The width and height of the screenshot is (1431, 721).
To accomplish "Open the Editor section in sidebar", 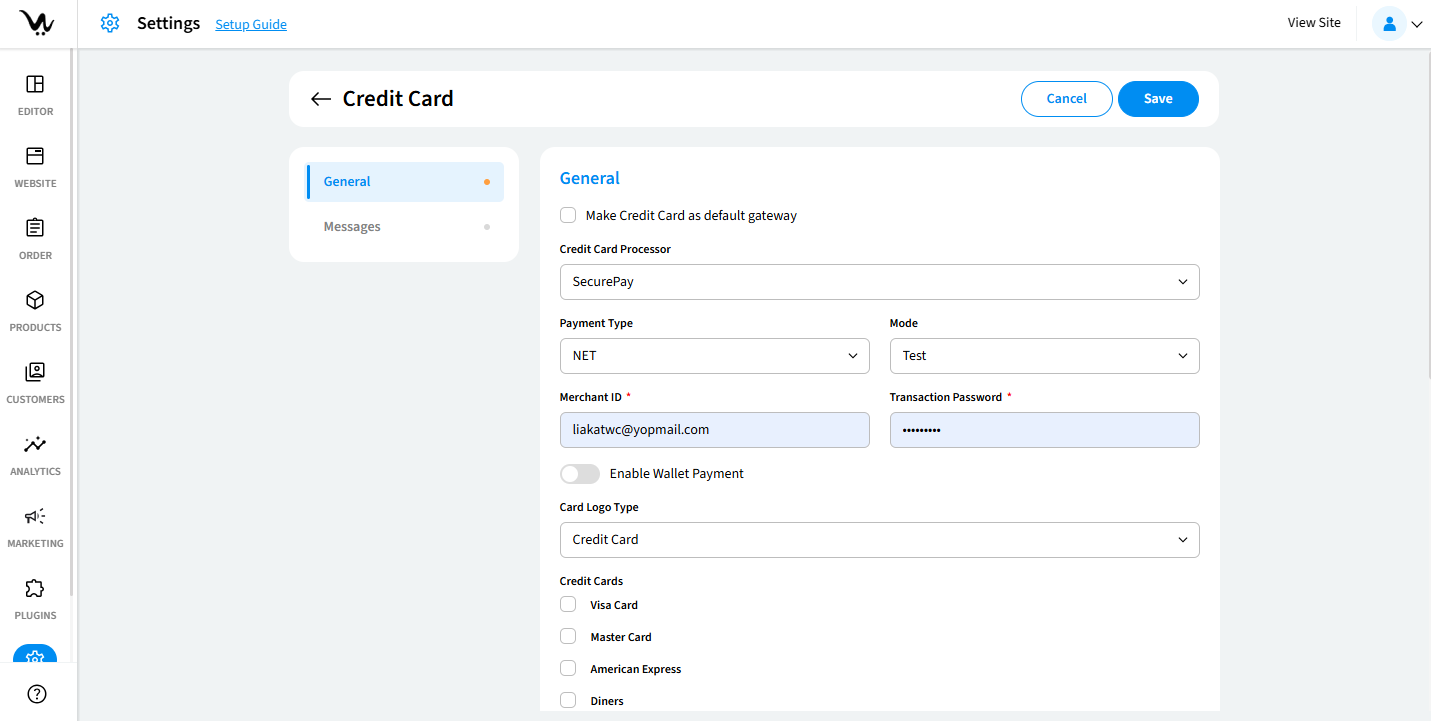I will coord(35,85).
